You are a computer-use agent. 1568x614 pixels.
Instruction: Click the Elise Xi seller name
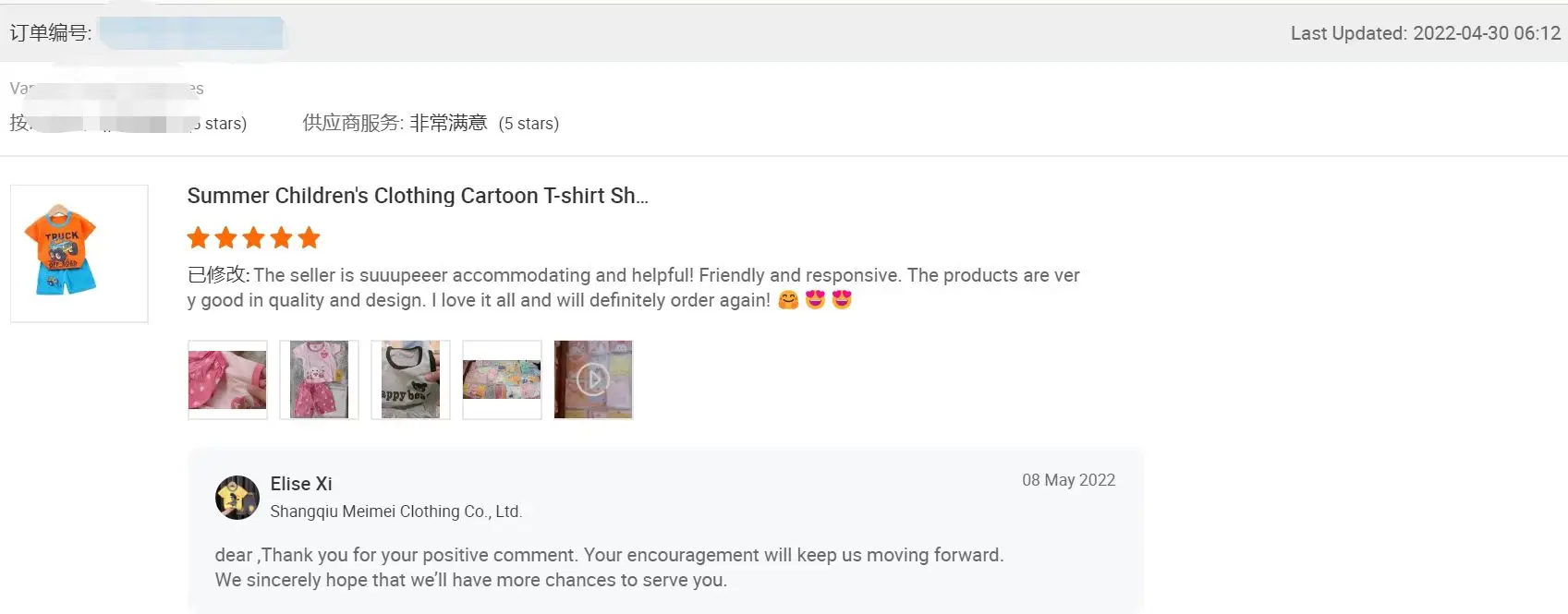(301, 484)
